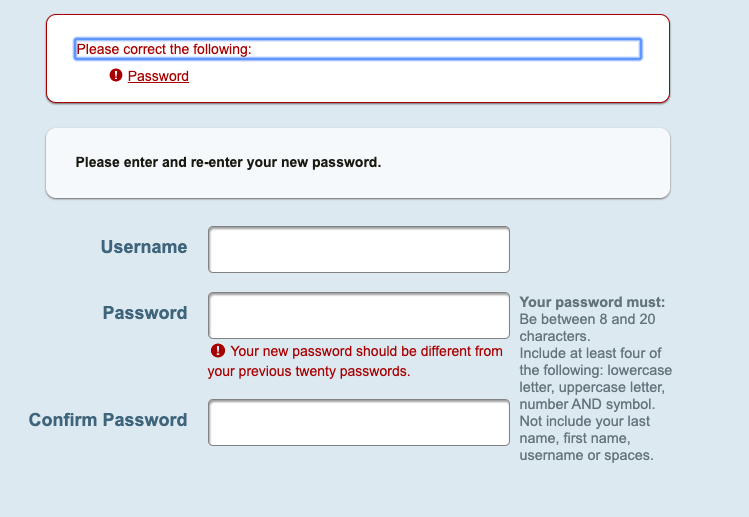This screenshot has width=749, height=517.
Task: Click the 'number AND symbol' requirement line
Action: [587, 404]
